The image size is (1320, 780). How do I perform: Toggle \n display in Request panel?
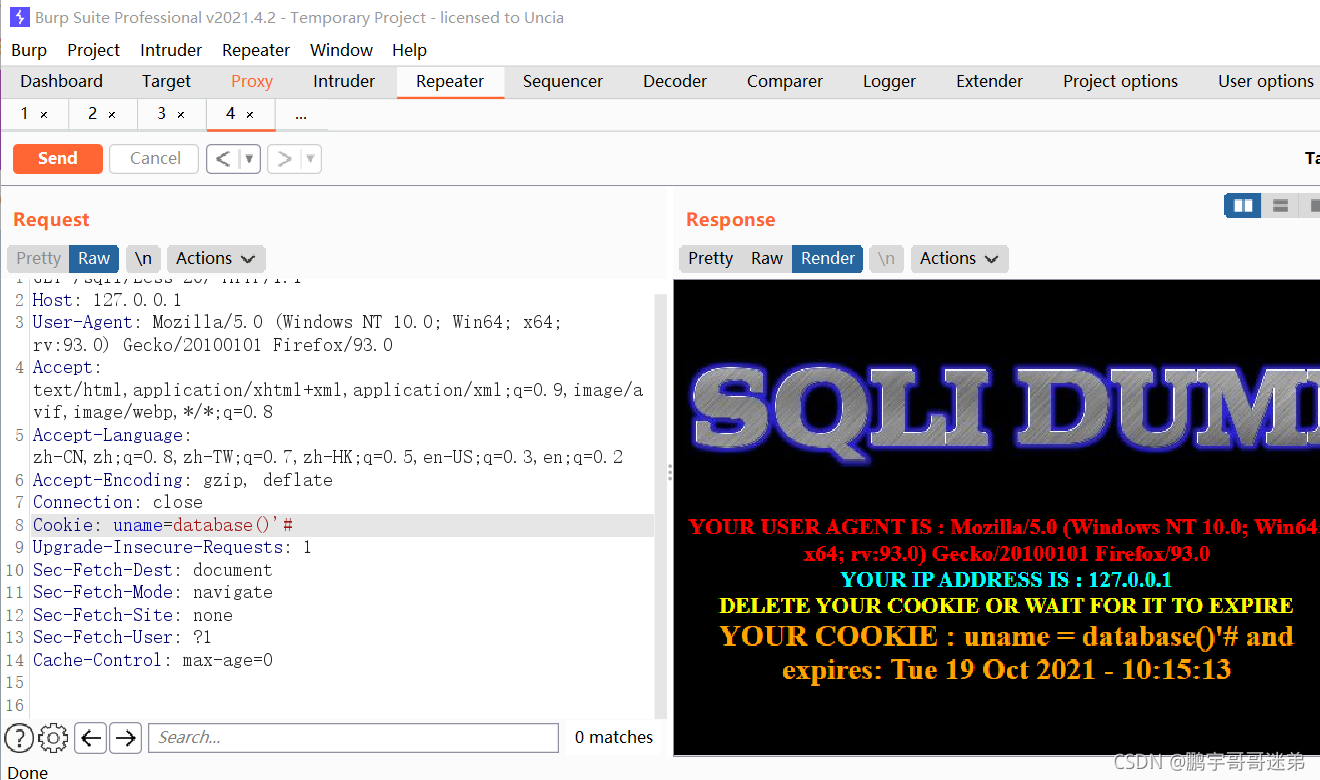[x=143, y=258]
